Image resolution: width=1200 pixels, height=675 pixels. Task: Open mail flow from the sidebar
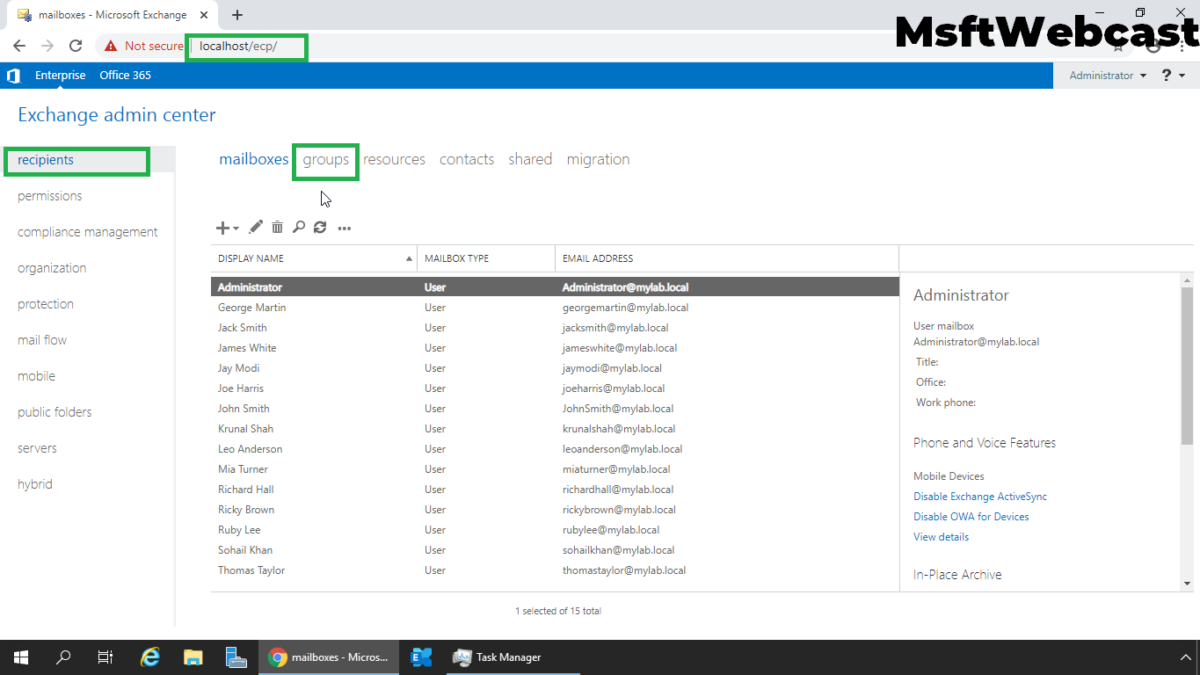(42, 339)
